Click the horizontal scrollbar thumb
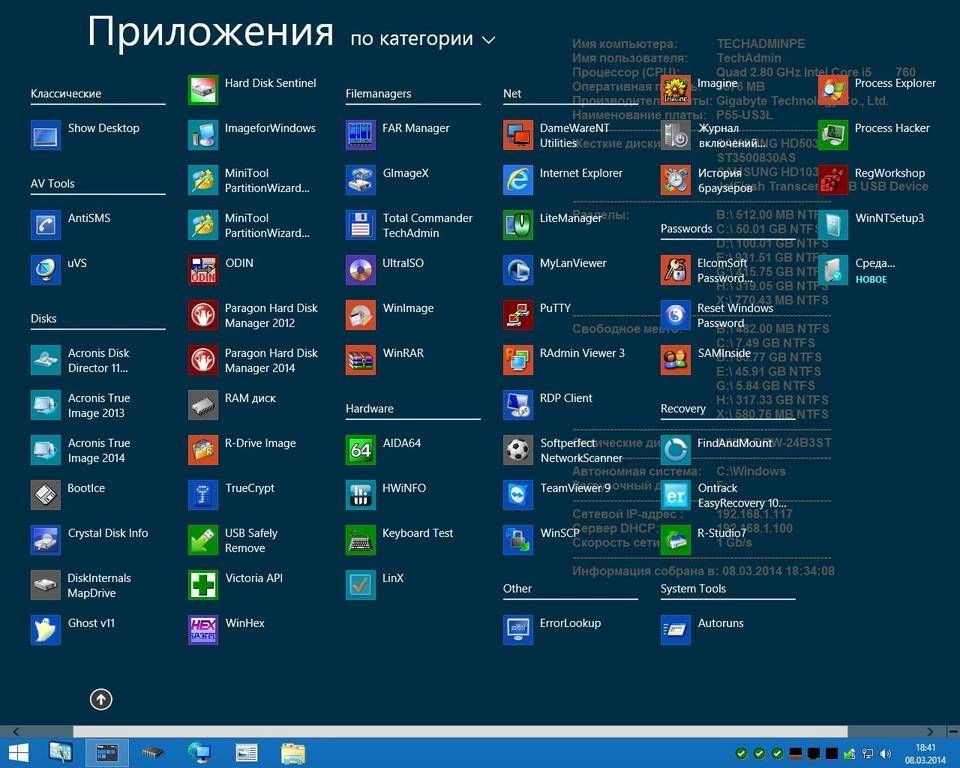960x768 pixels. pos(460,731)
